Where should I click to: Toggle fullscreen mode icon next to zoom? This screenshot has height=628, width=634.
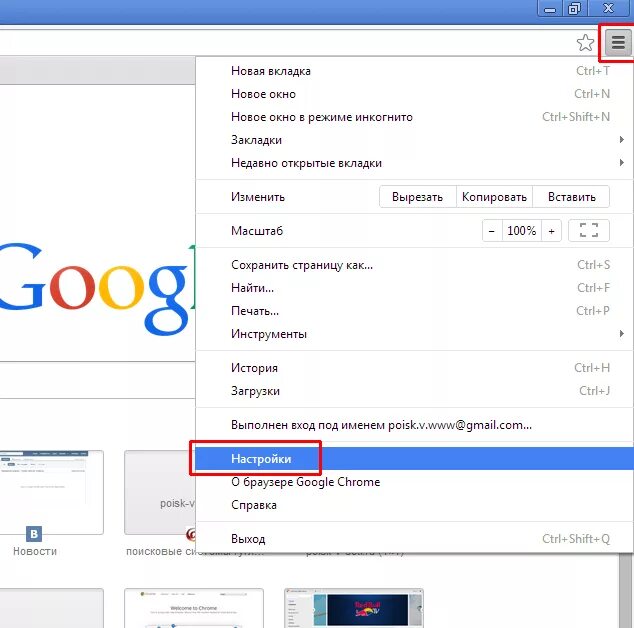pyautogui.click(x=588, y=230)
